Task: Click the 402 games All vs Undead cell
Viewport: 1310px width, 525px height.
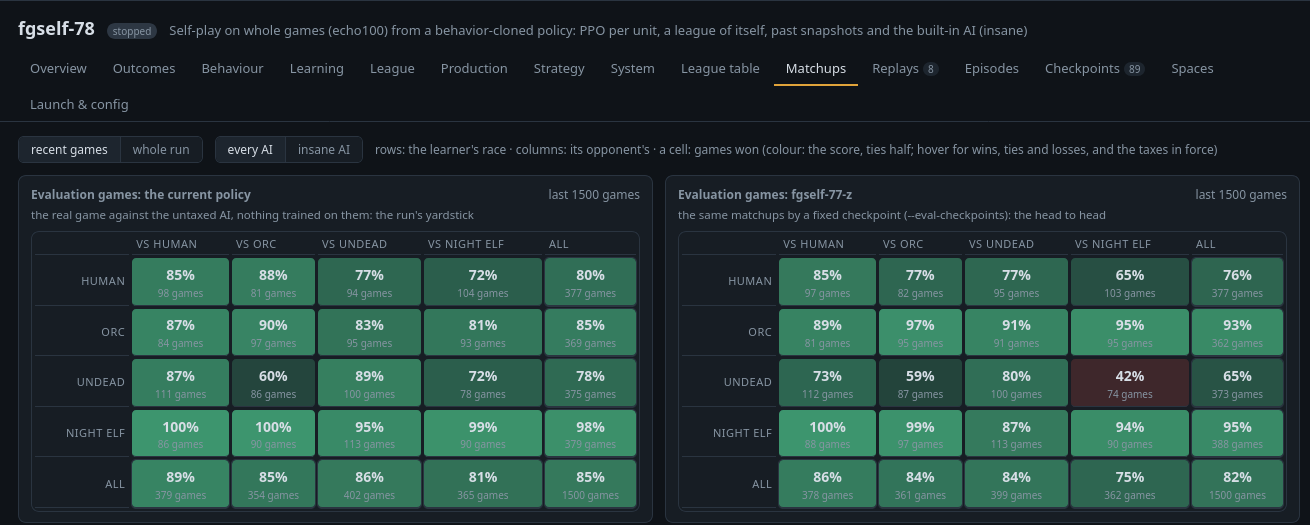Action: [x=369, y=484]
